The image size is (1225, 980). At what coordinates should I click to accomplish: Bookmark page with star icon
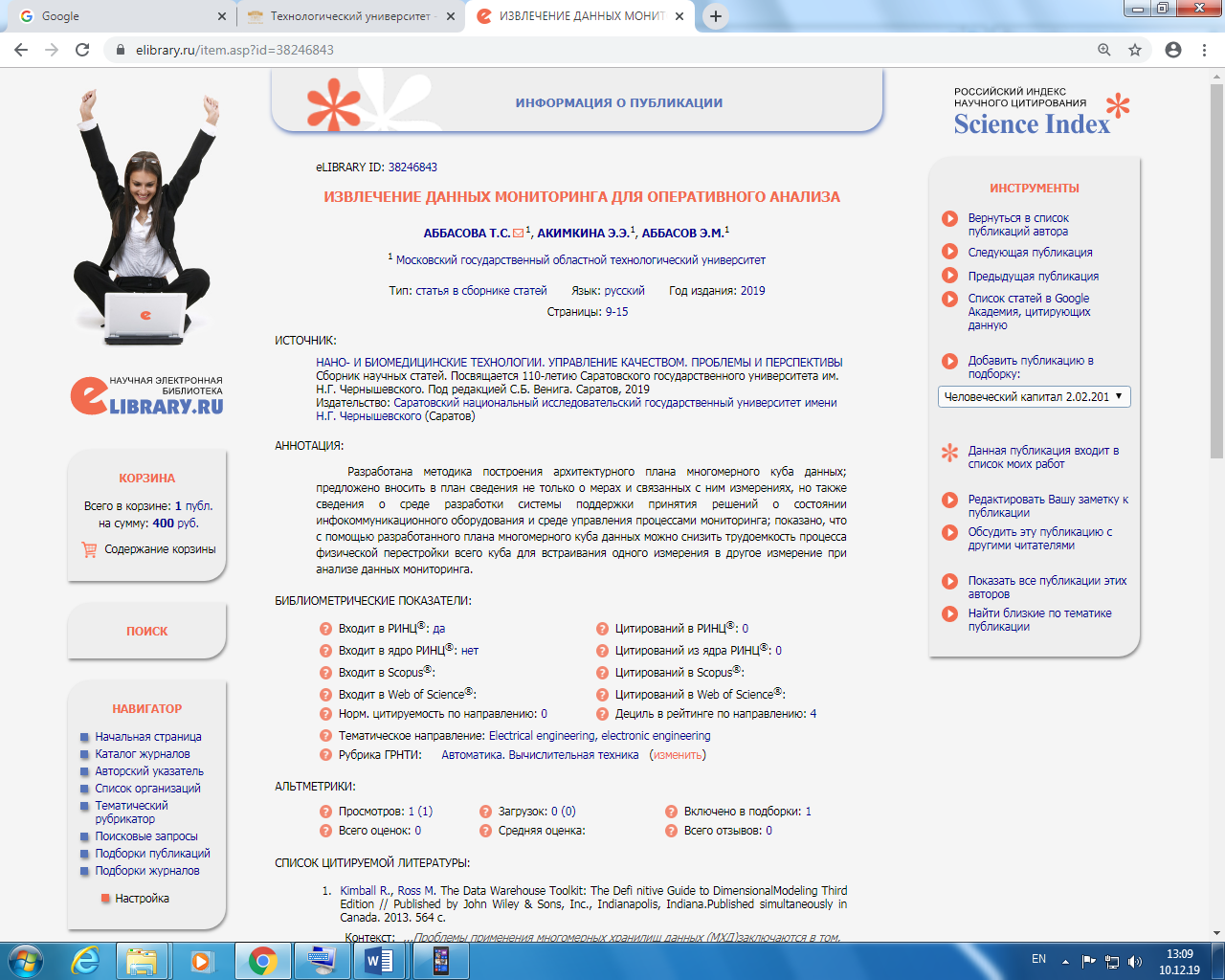(1135, 50)
